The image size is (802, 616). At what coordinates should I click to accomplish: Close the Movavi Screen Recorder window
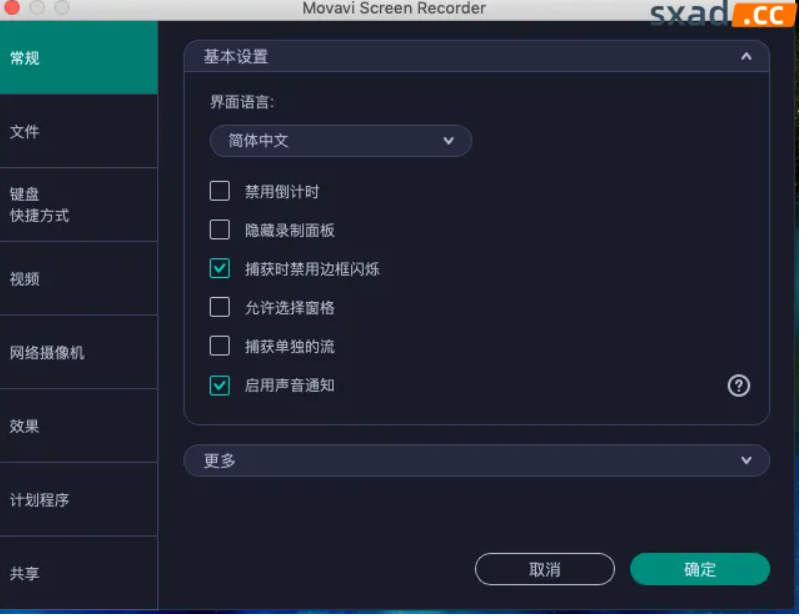tap(11, 7)
